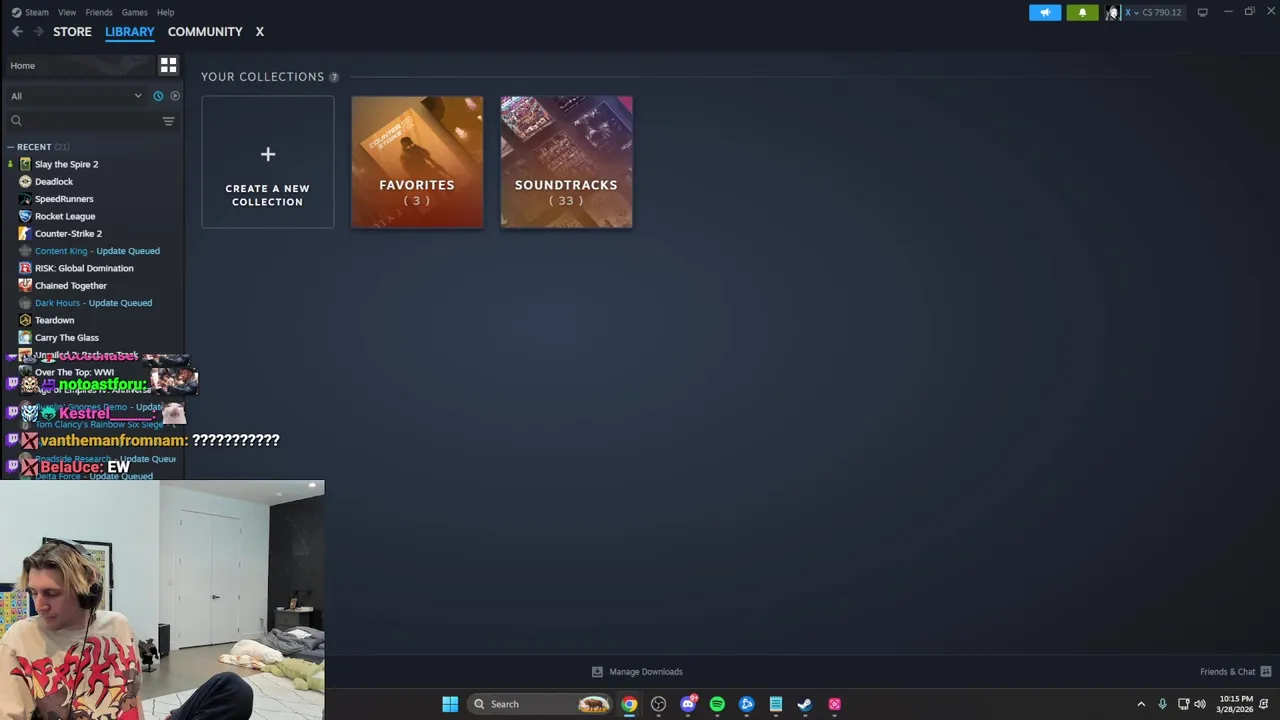Open OBS Studio from the taskbar
The width and height of the screenshot is (1280, 720).
[x=658, y=704]
